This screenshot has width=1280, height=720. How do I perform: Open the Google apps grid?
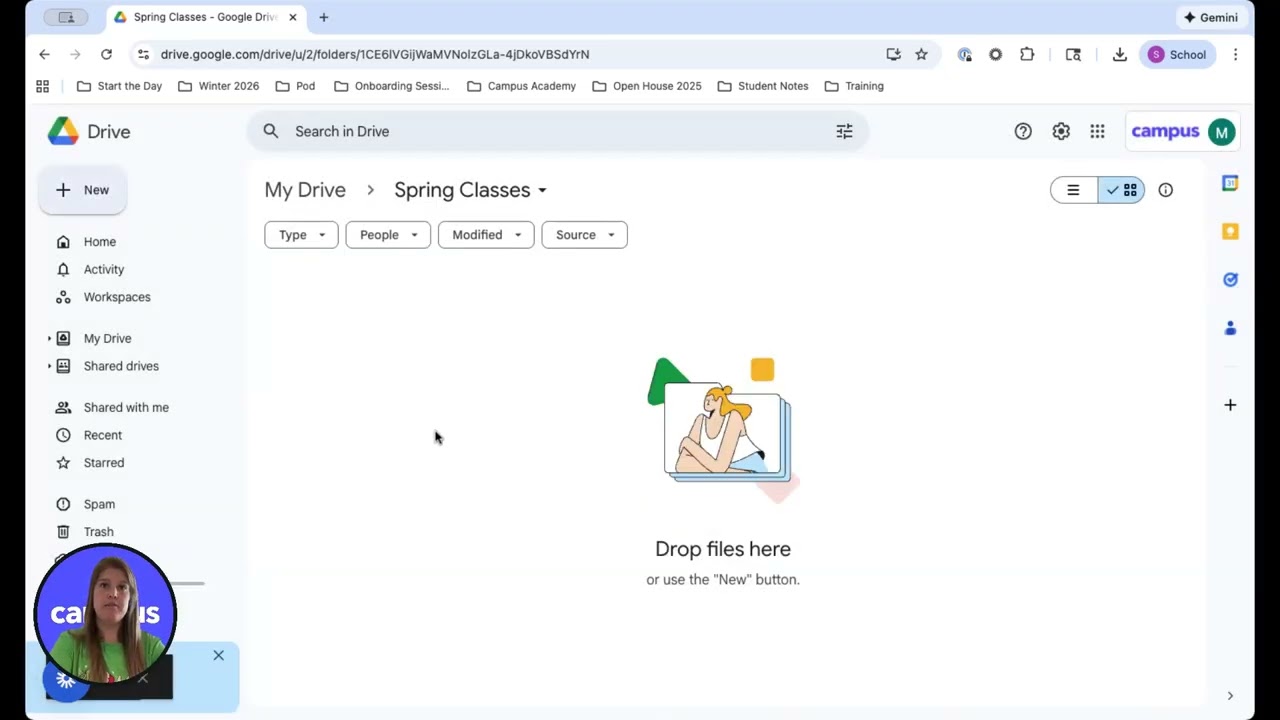1097,131
